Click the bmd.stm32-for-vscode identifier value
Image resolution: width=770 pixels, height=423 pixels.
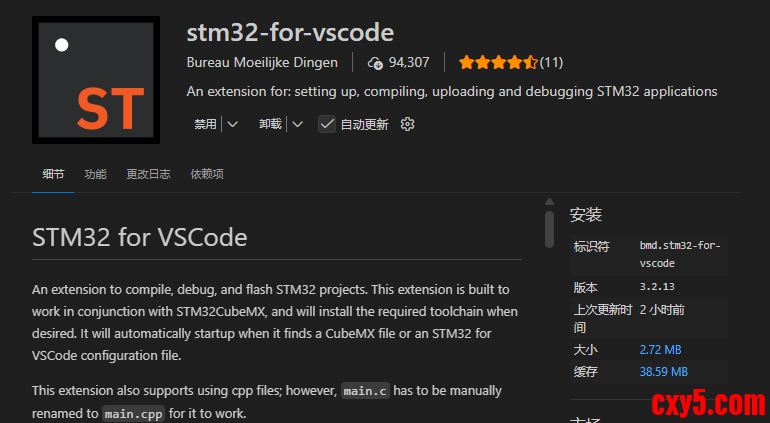click(x=680, y=254)
